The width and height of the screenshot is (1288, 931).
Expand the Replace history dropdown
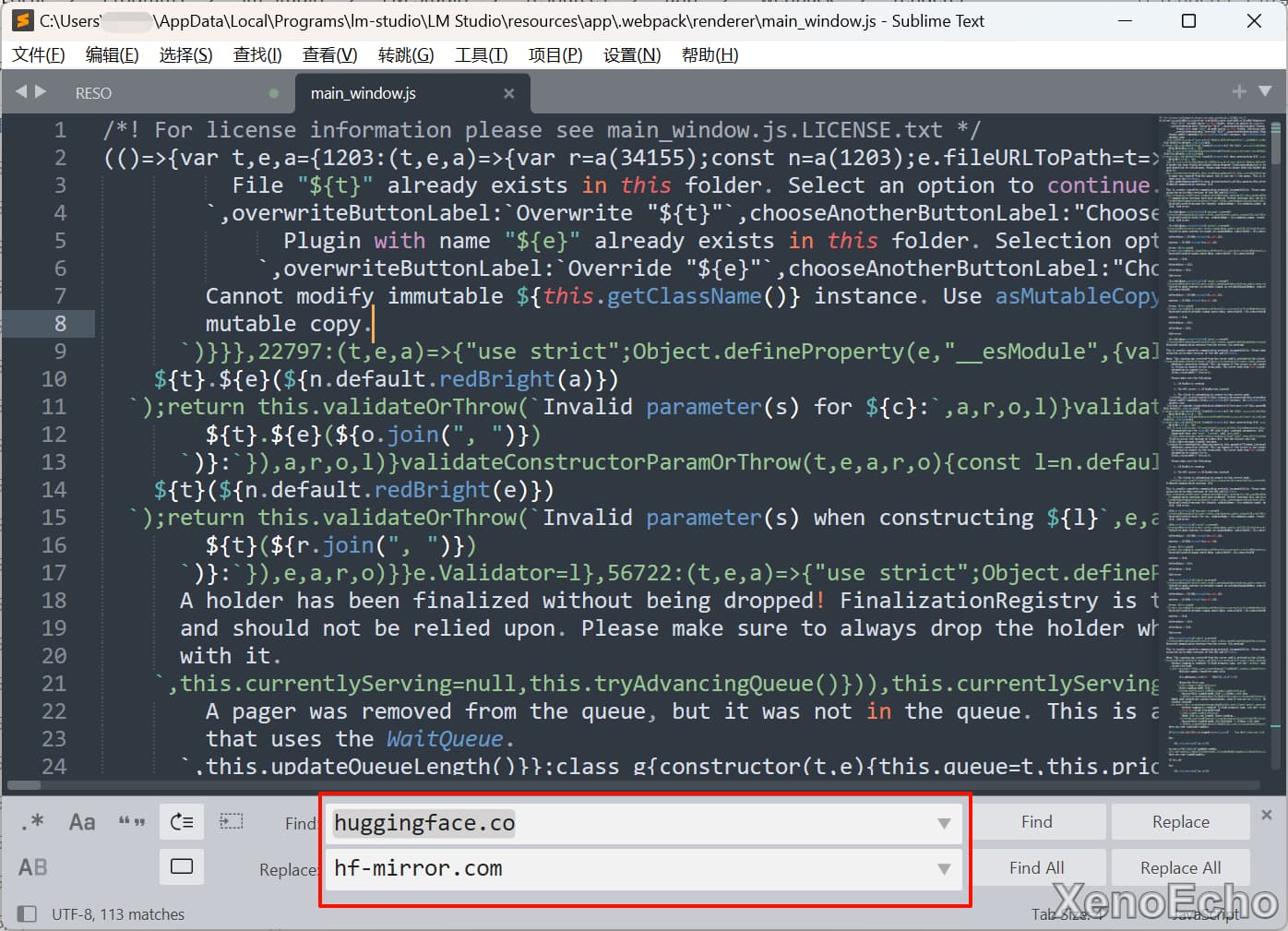[x=944, y=868]
